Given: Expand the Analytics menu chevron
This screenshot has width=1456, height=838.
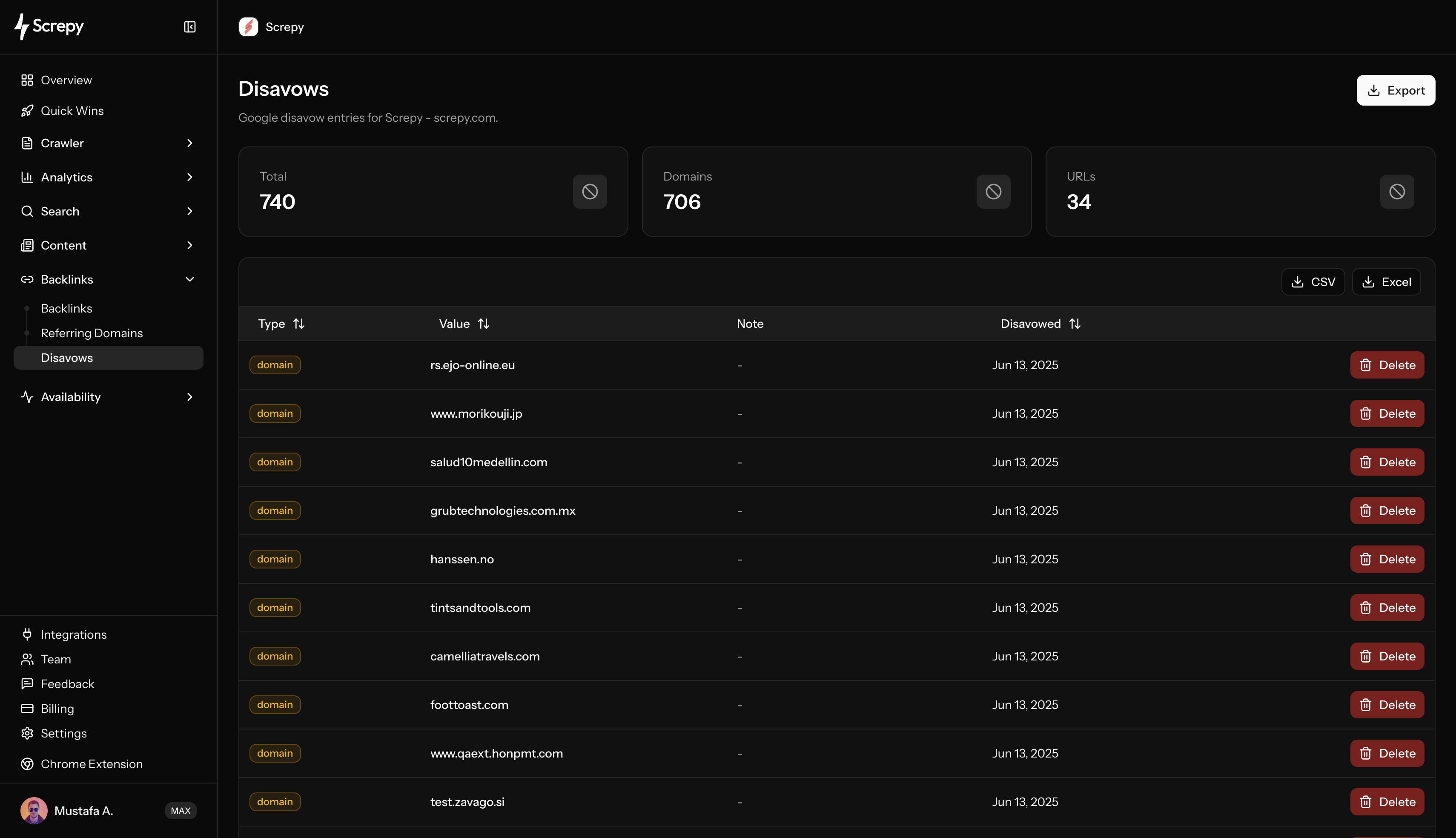Looking at the screenshot, I should [x=190, y=177].
